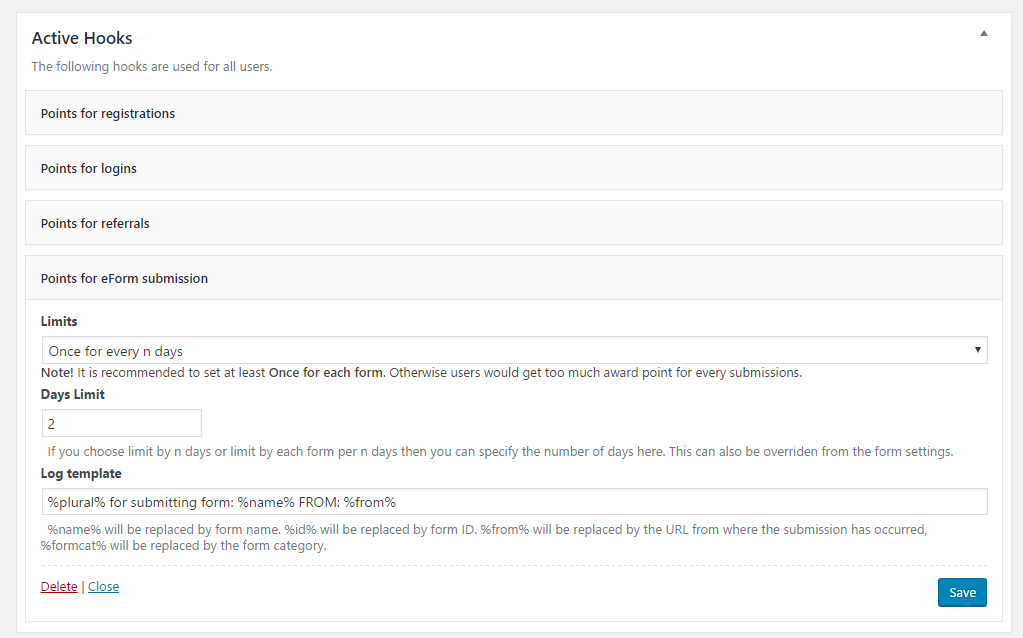This screenshot has height=638, width=1023.
Task: Expand Points for logins hook
Action: tap(513, 168)
